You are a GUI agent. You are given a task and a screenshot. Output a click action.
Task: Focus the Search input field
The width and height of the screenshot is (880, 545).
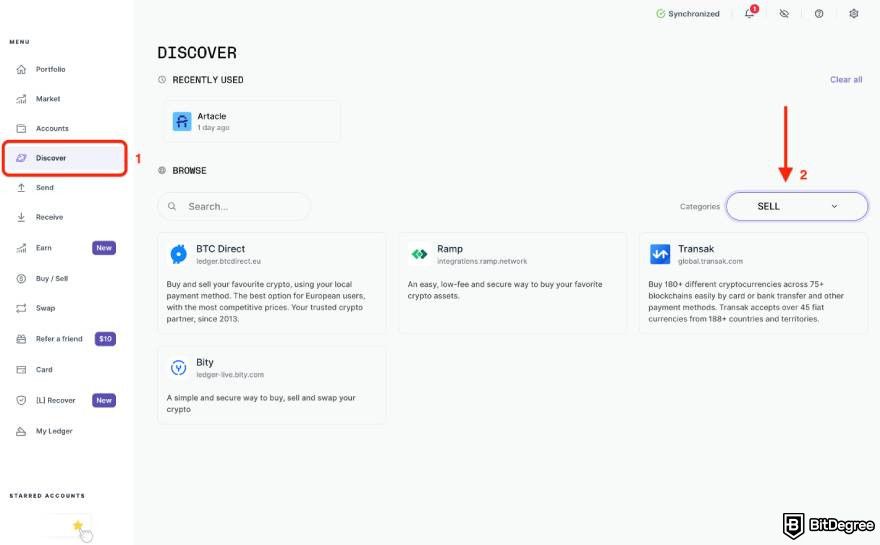(233, 207)
